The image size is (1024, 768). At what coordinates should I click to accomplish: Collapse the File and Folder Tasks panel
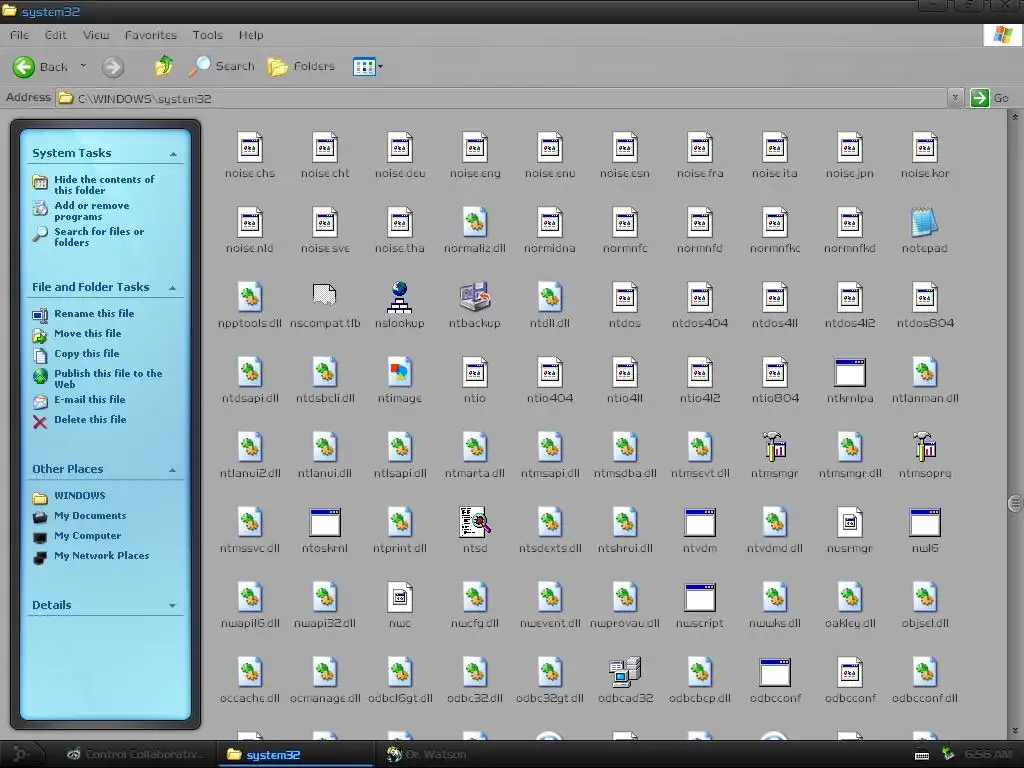172,288
